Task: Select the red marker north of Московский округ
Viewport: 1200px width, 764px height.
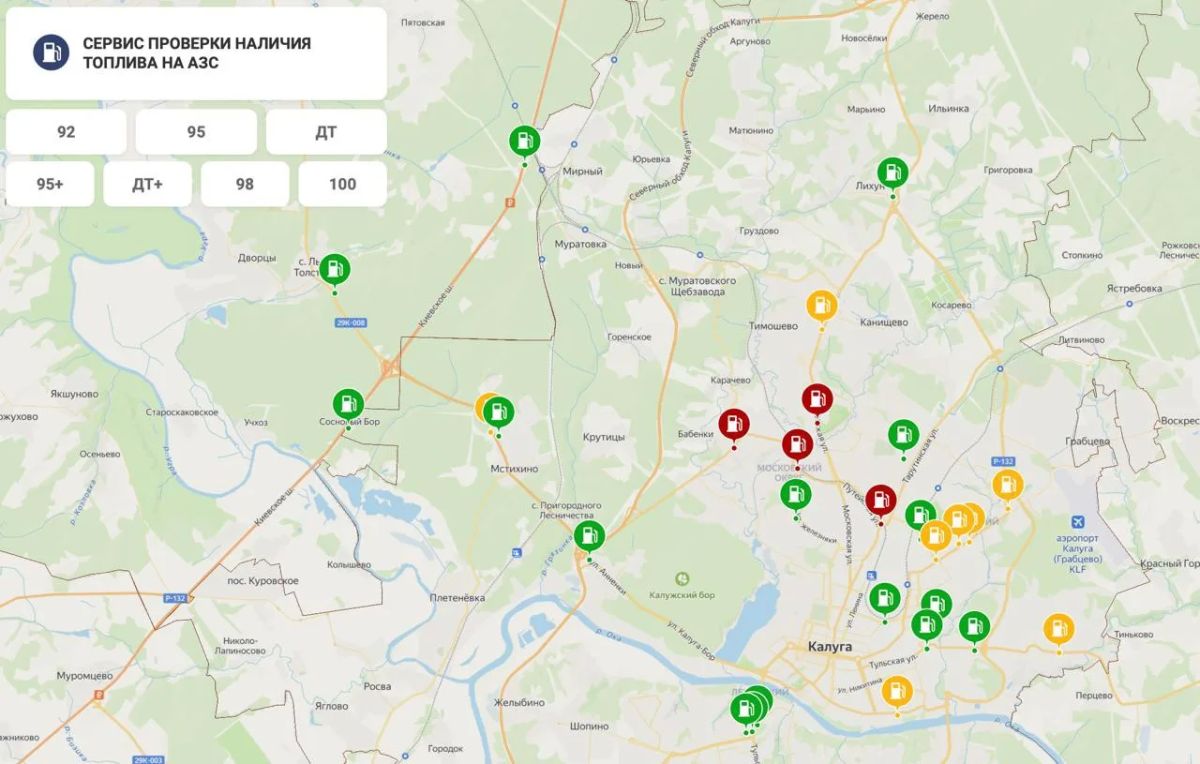Action: [817, 400]
